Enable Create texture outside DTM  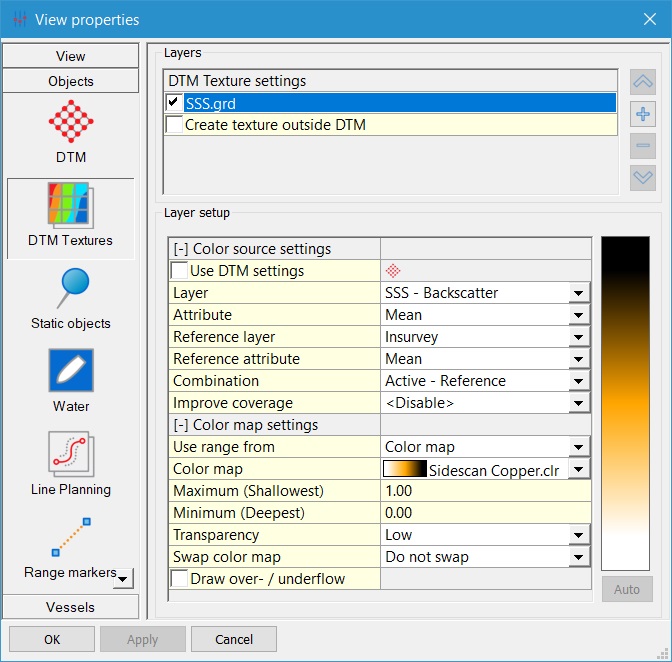(x=175, y=125)
